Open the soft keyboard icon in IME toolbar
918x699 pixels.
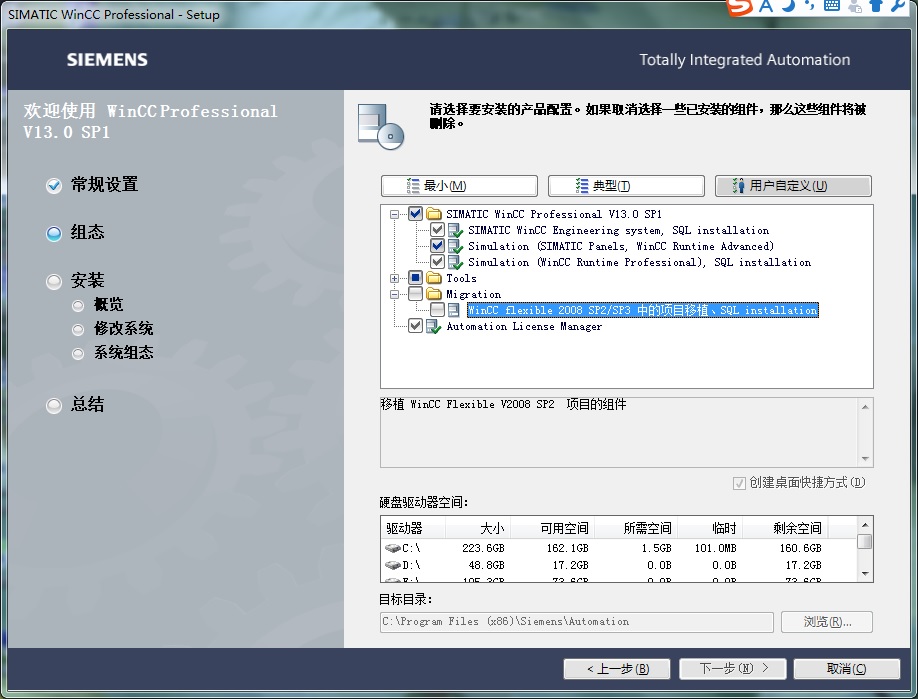pos(832,6)
